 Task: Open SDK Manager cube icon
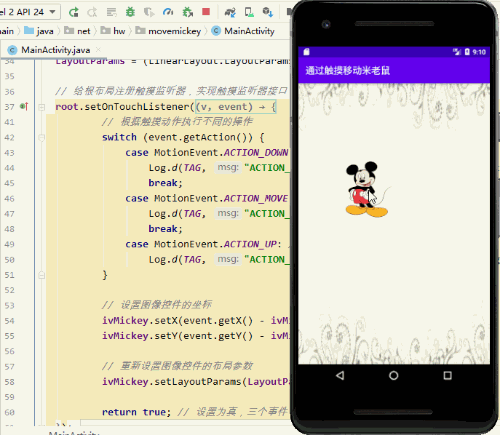coord(268,12)
